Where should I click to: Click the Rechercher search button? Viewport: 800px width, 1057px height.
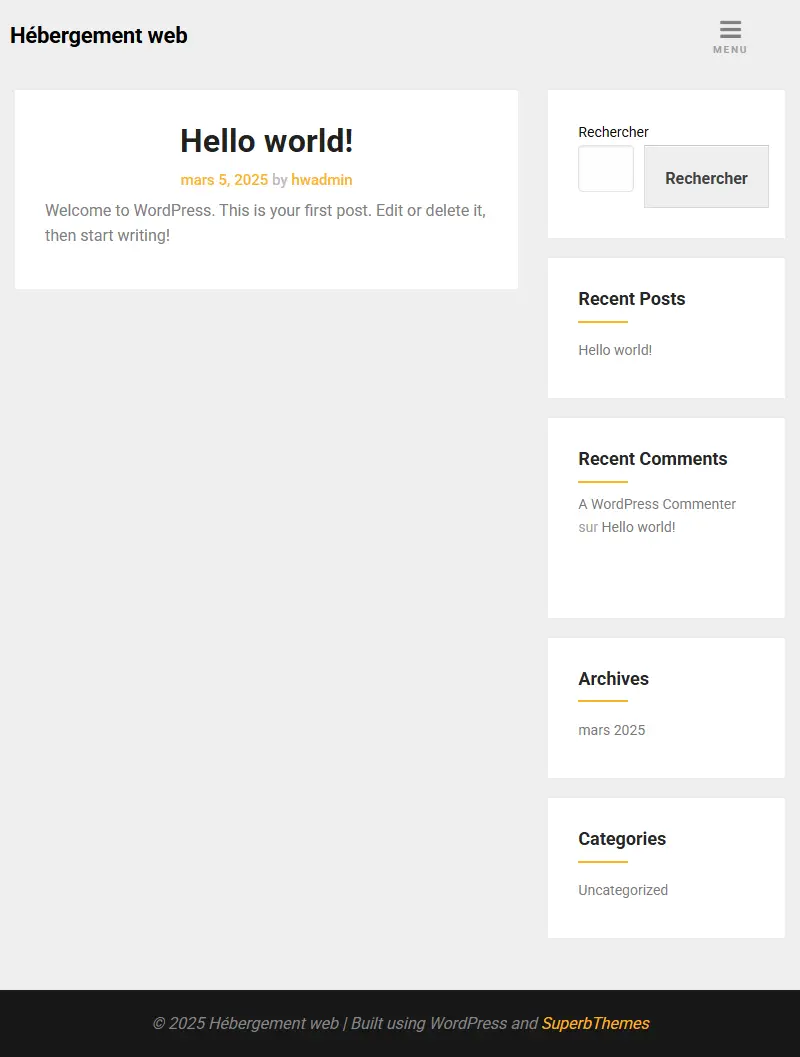[706, 177]
